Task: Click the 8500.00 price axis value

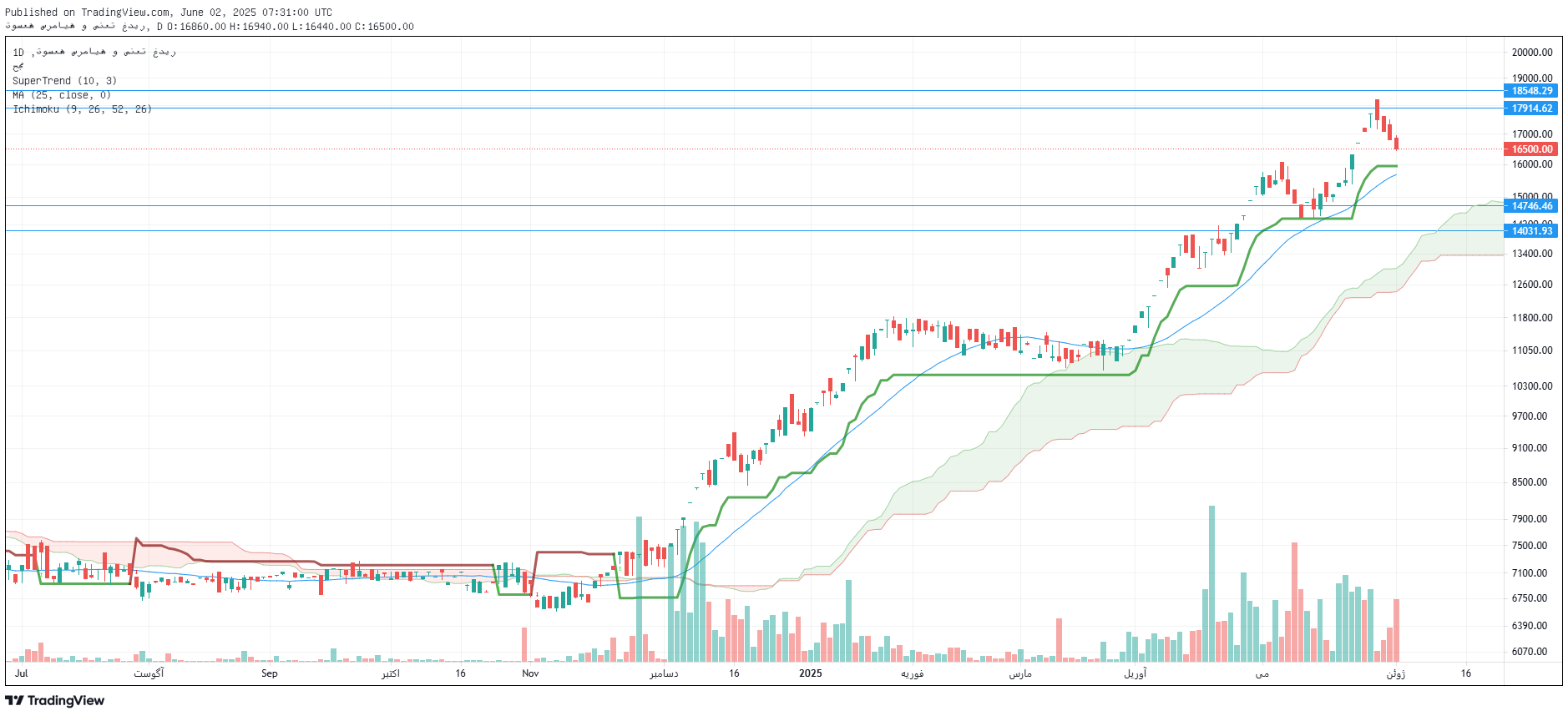Action: [1530, 482]
